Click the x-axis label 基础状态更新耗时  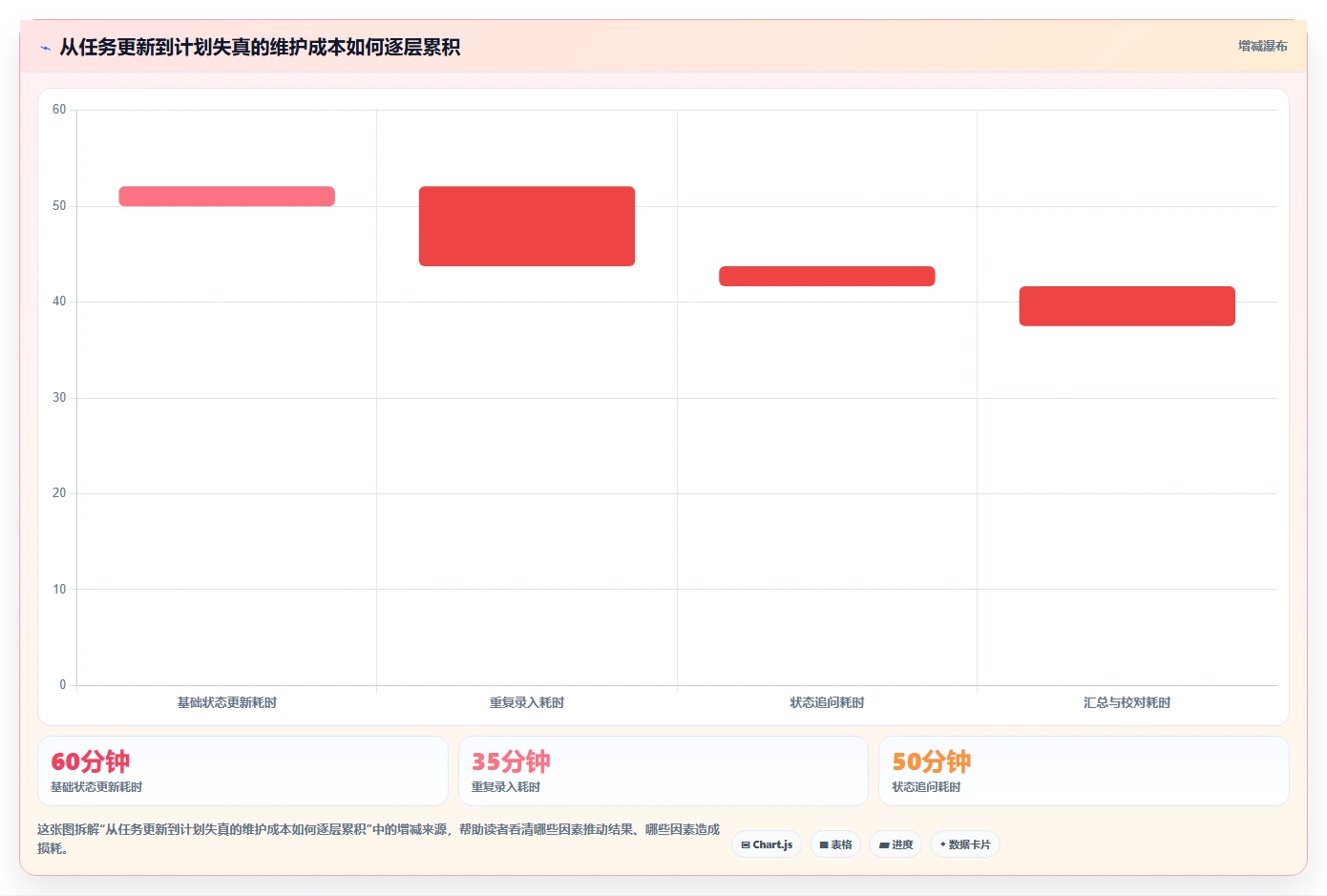click(226, 702)
